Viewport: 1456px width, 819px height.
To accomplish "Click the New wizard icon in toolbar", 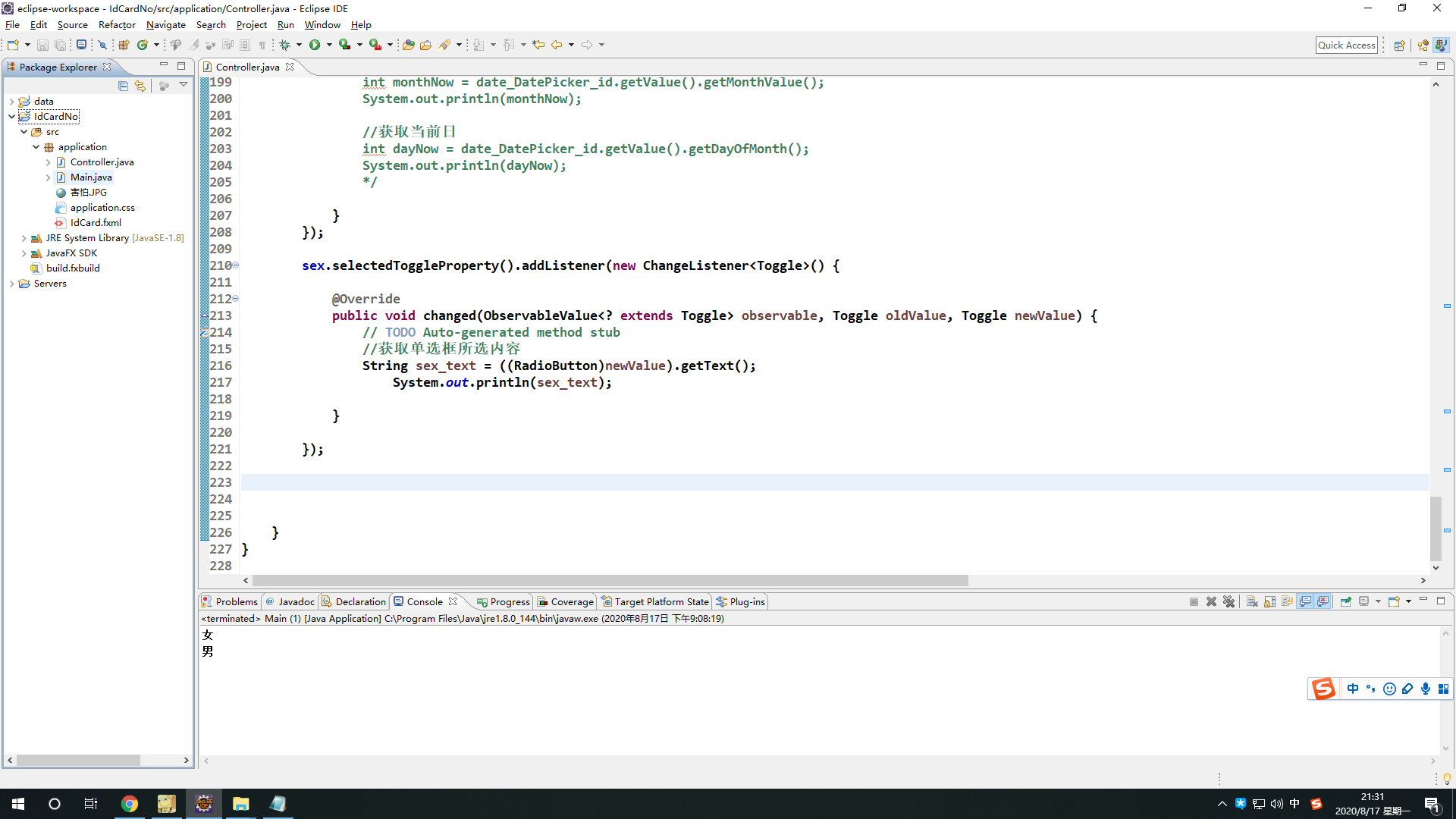I will pyautogui.click(x=13, y=45).
